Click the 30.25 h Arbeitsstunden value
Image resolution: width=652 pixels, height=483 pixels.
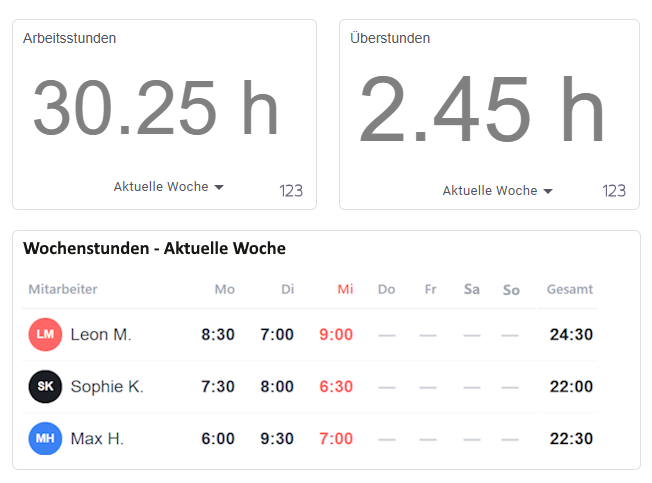point(156,108)
